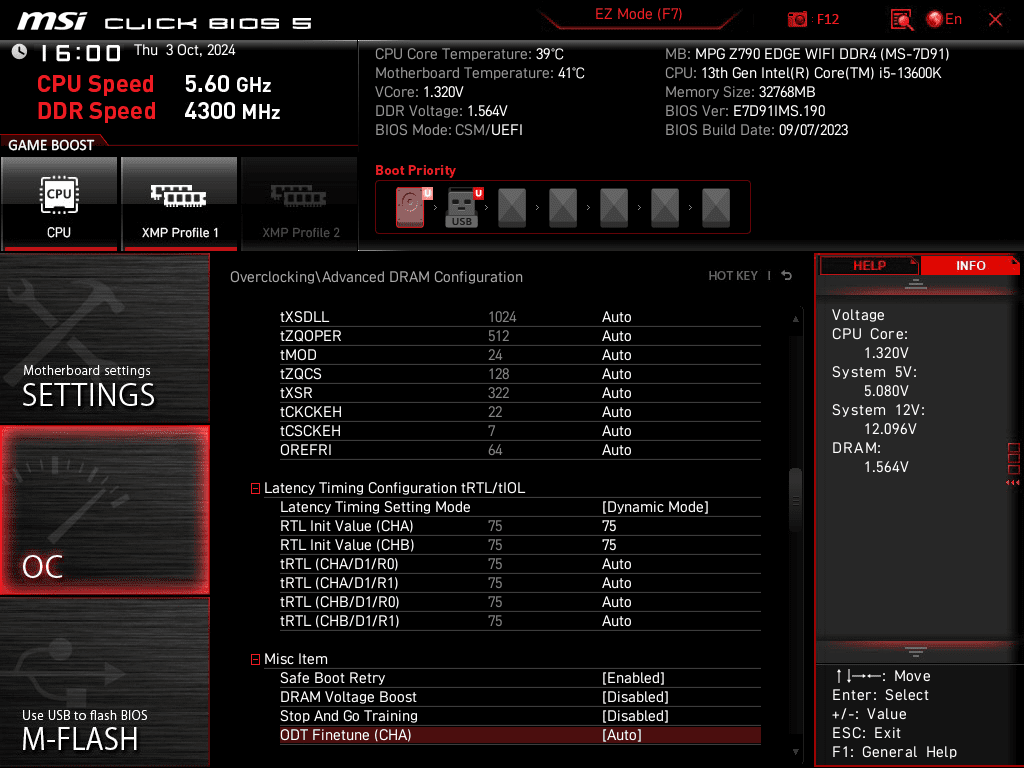
Task: Open the HELP tab
Action: pyautogui.click(x=869, y=265)
